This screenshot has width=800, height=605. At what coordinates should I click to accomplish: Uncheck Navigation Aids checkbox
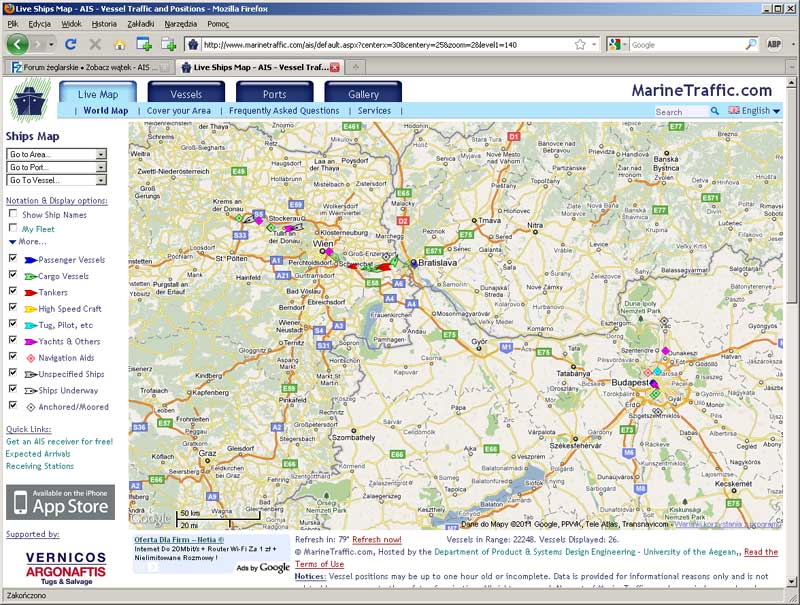click(13, 357)
